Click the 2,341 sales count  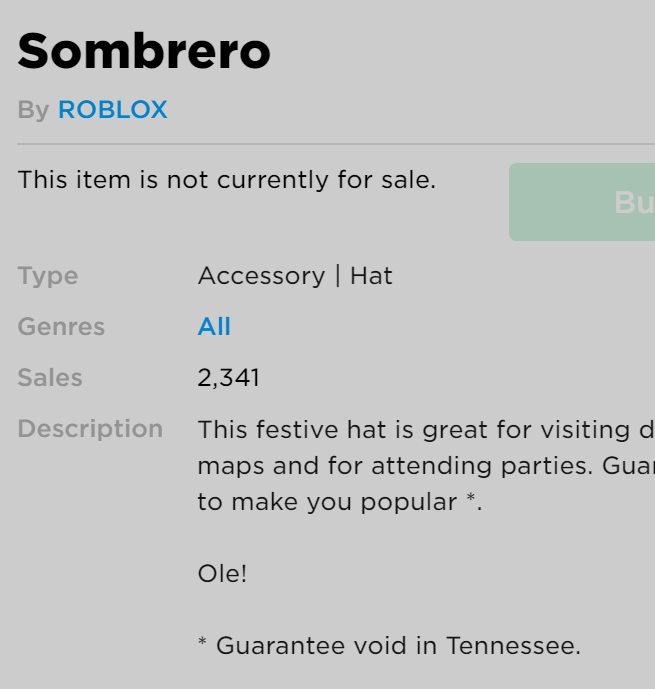[x=229, y=378]
